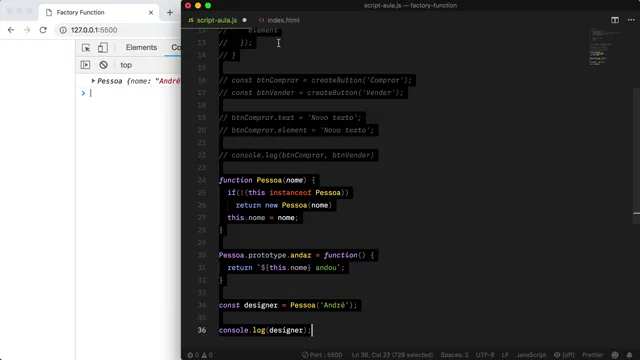This screenshot has width=640, height=360.
Task: Close the VS Code window with red button
Action: click(x=188, y=5)
